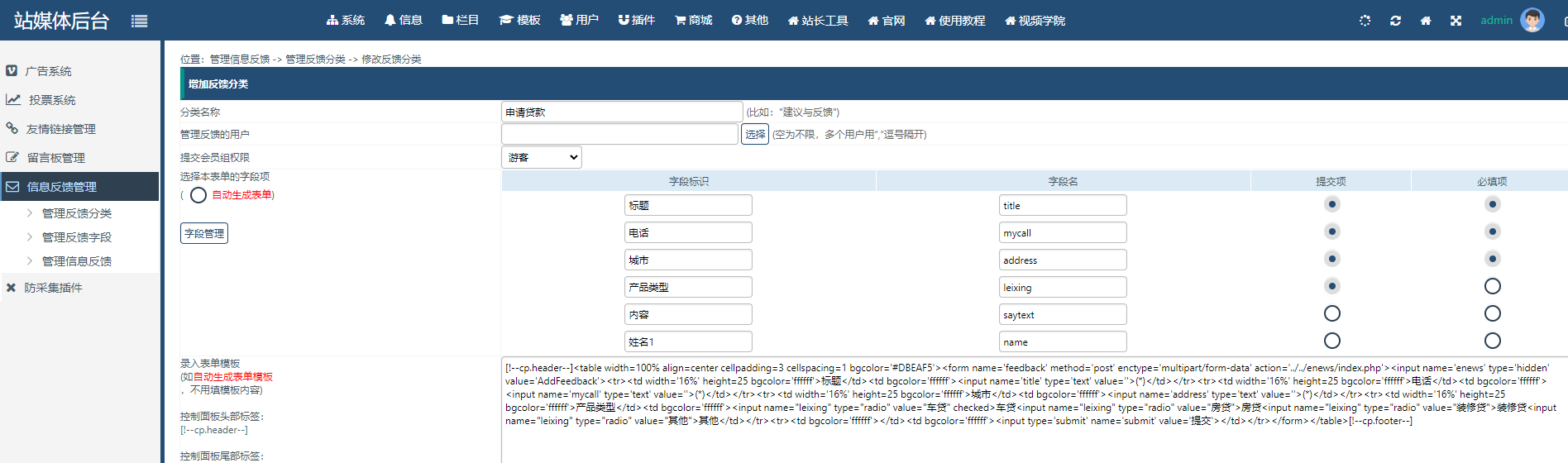Click the 选择 button for users
The image size is (1568, 463).
coord(755,134)
